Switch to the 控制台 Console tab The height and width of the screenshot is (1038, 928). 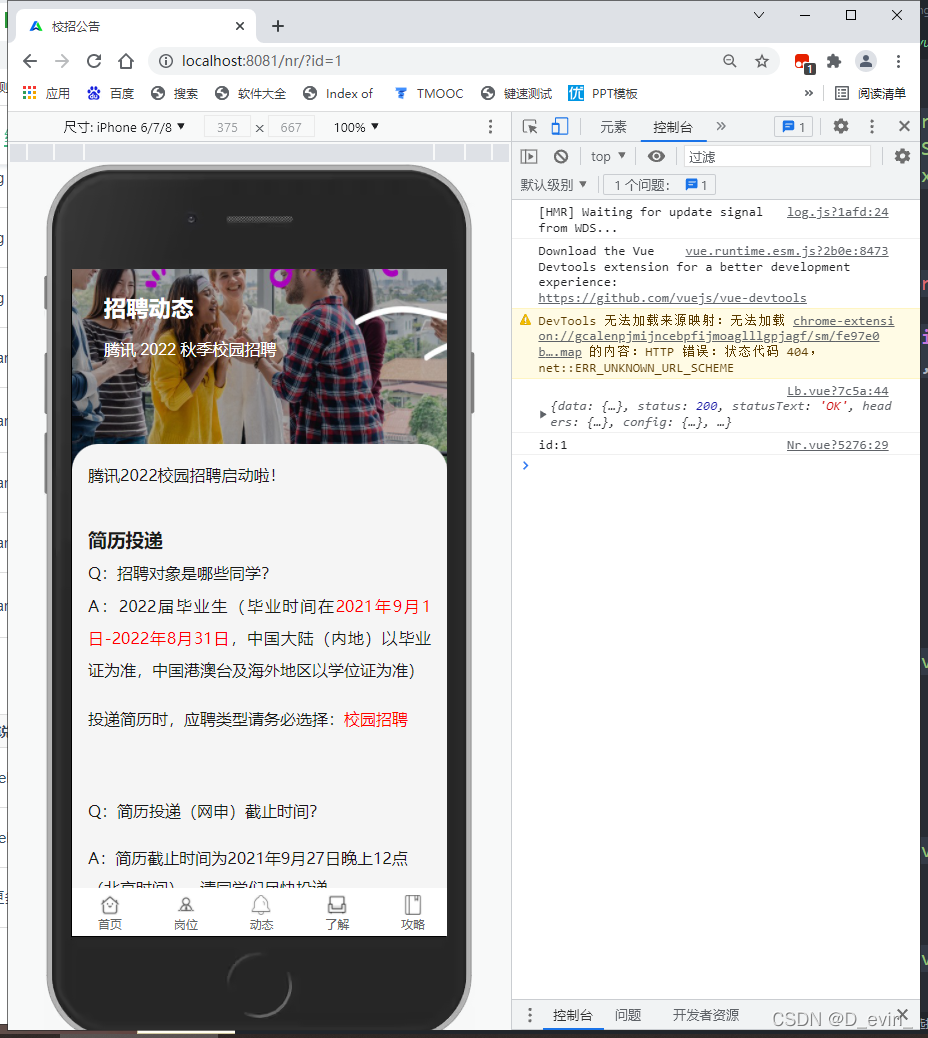click(x=673, y=127)
